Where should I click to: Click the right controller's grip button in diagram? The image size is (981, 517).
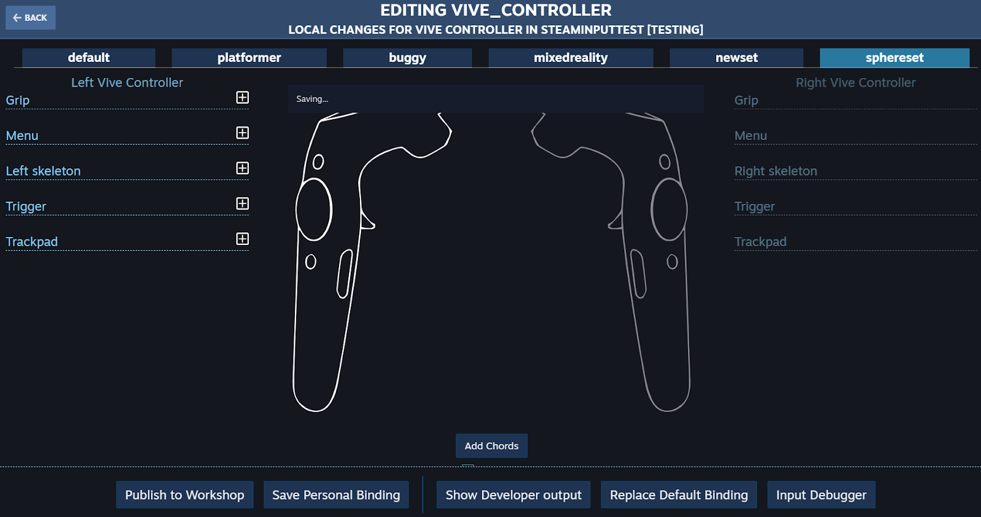click(x=638, y=274)
